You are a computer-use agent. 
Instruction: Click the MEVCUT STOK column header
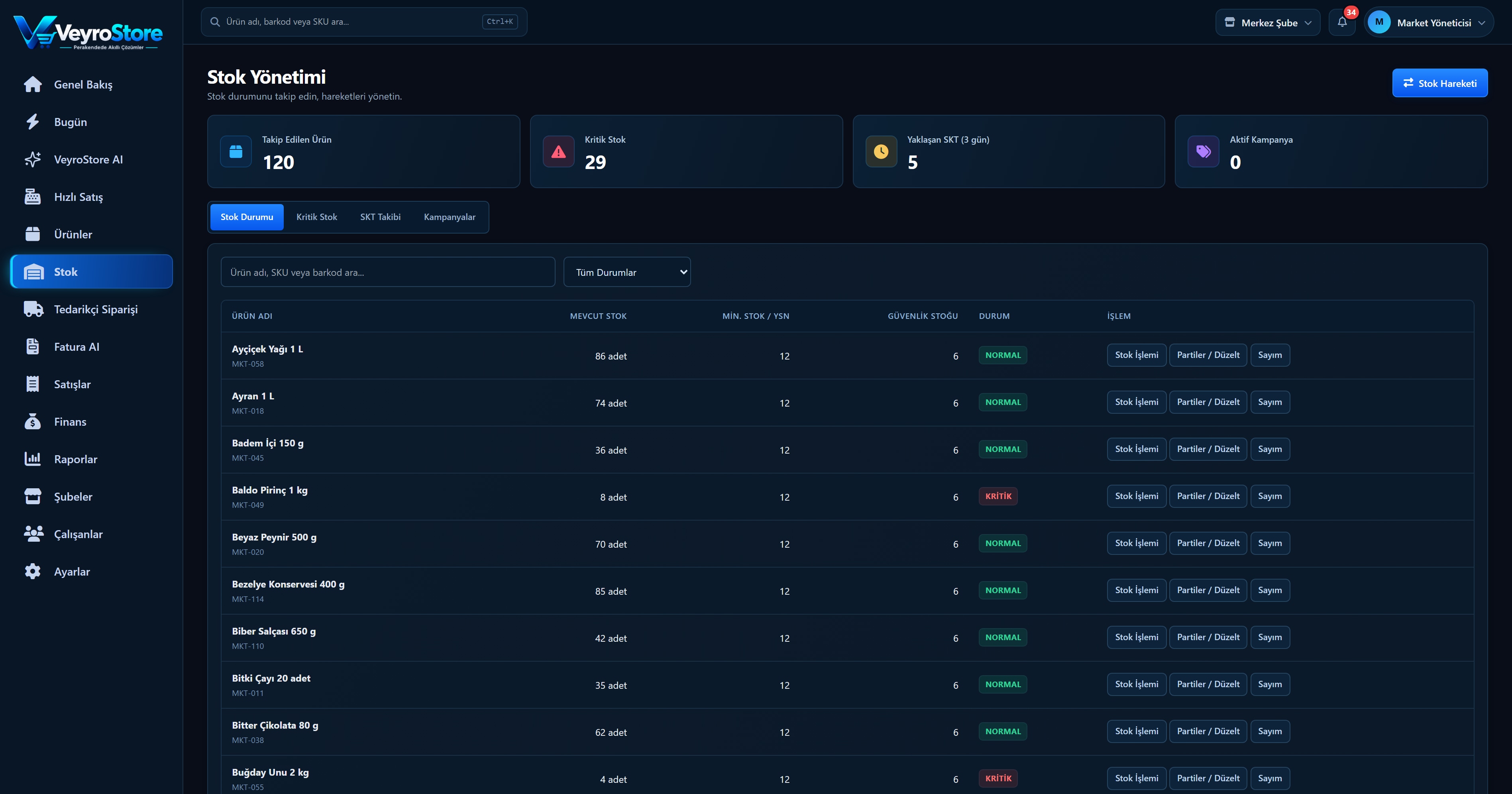coord(598,316)
